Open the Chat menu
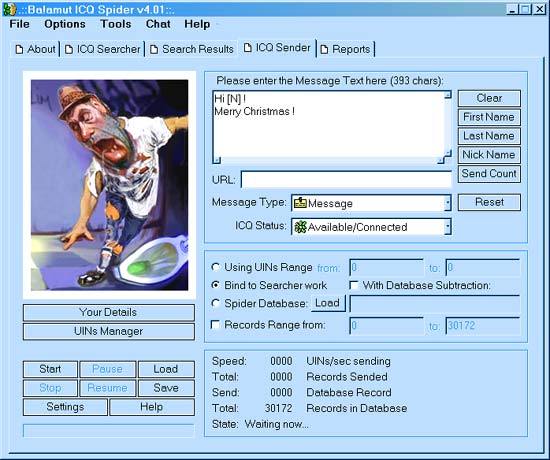The height and width of the screenshot is (460, 550). (158, 24)
